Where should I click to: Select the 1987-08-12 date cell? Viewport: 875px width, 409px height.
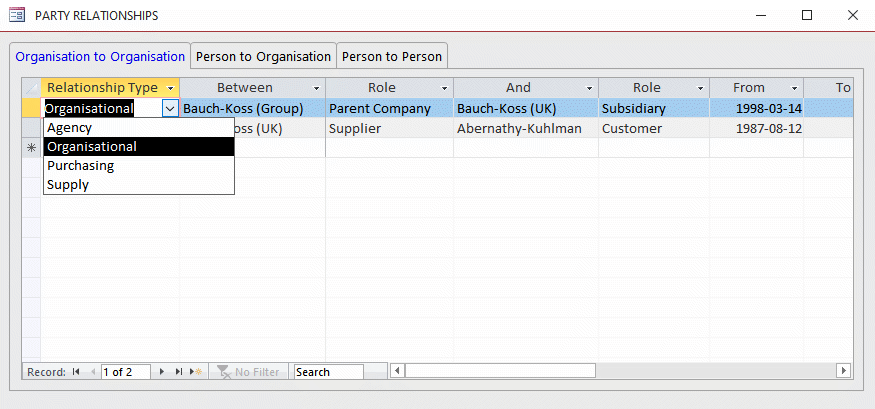(757, 129)
